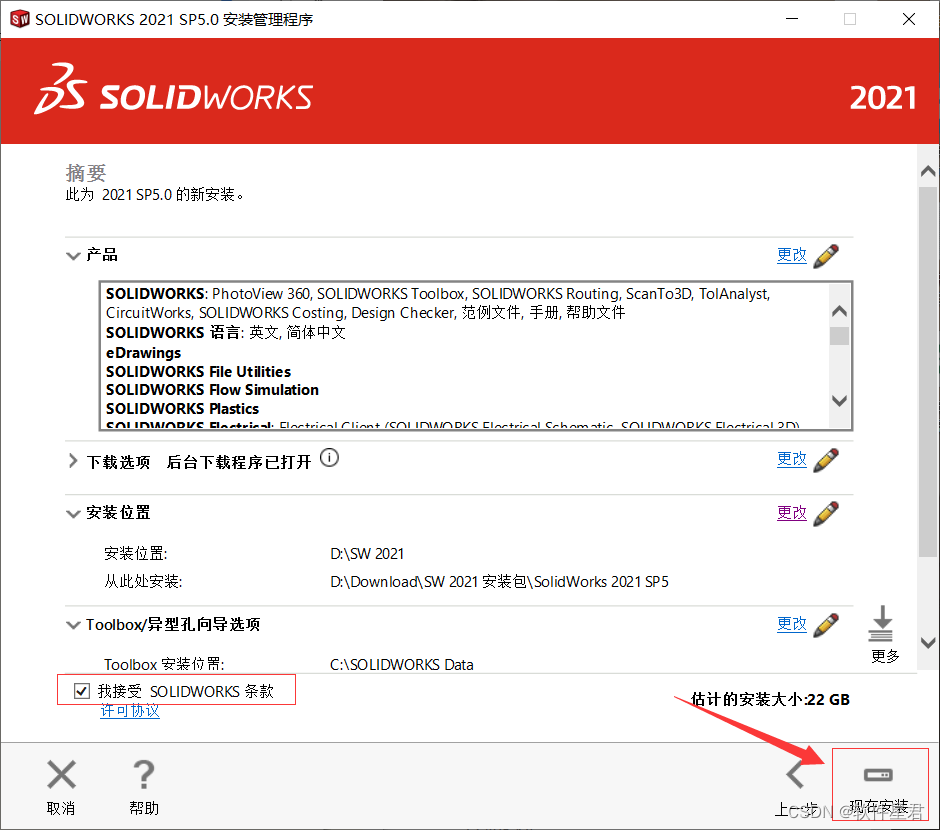Open the 许可协议 link
The image size is (940, 830).
[129, 711]
